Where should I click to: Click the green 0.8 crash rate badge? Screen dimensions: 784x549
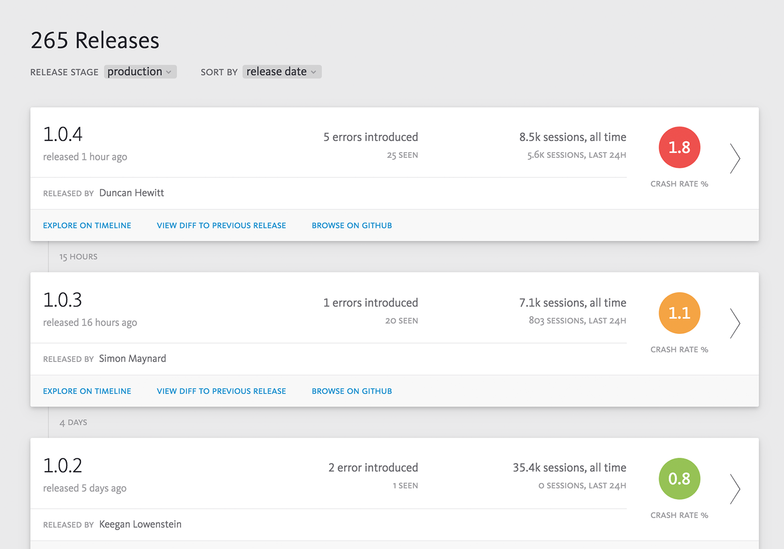point(679,478)
